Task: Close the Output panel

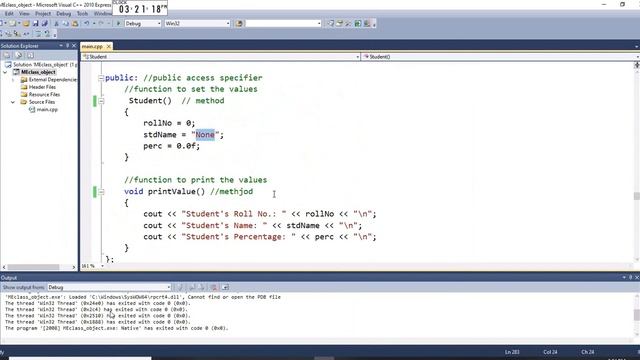Action: point(637,278)
